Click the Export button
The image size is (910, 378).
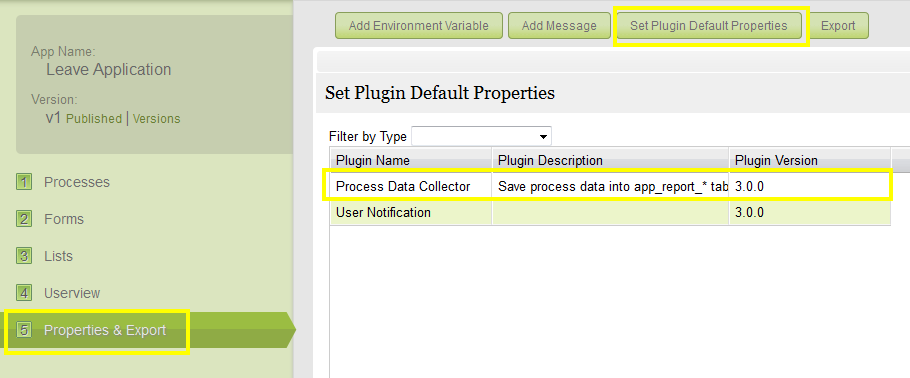point(838,26)
